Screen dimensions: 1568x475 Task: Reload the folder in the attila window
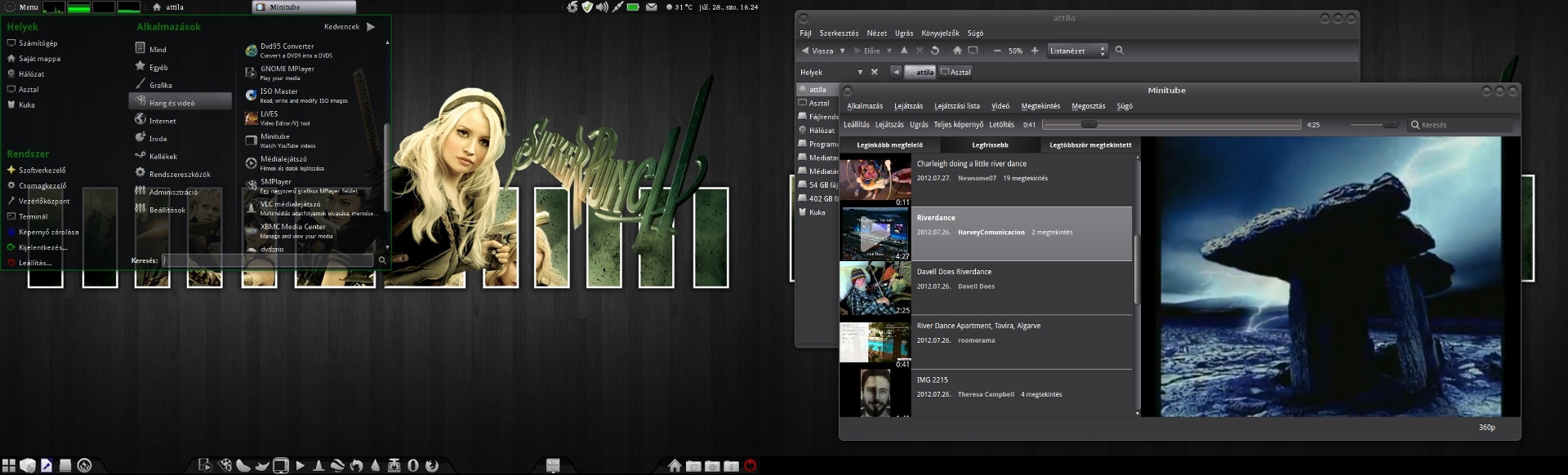pos(935,51)
